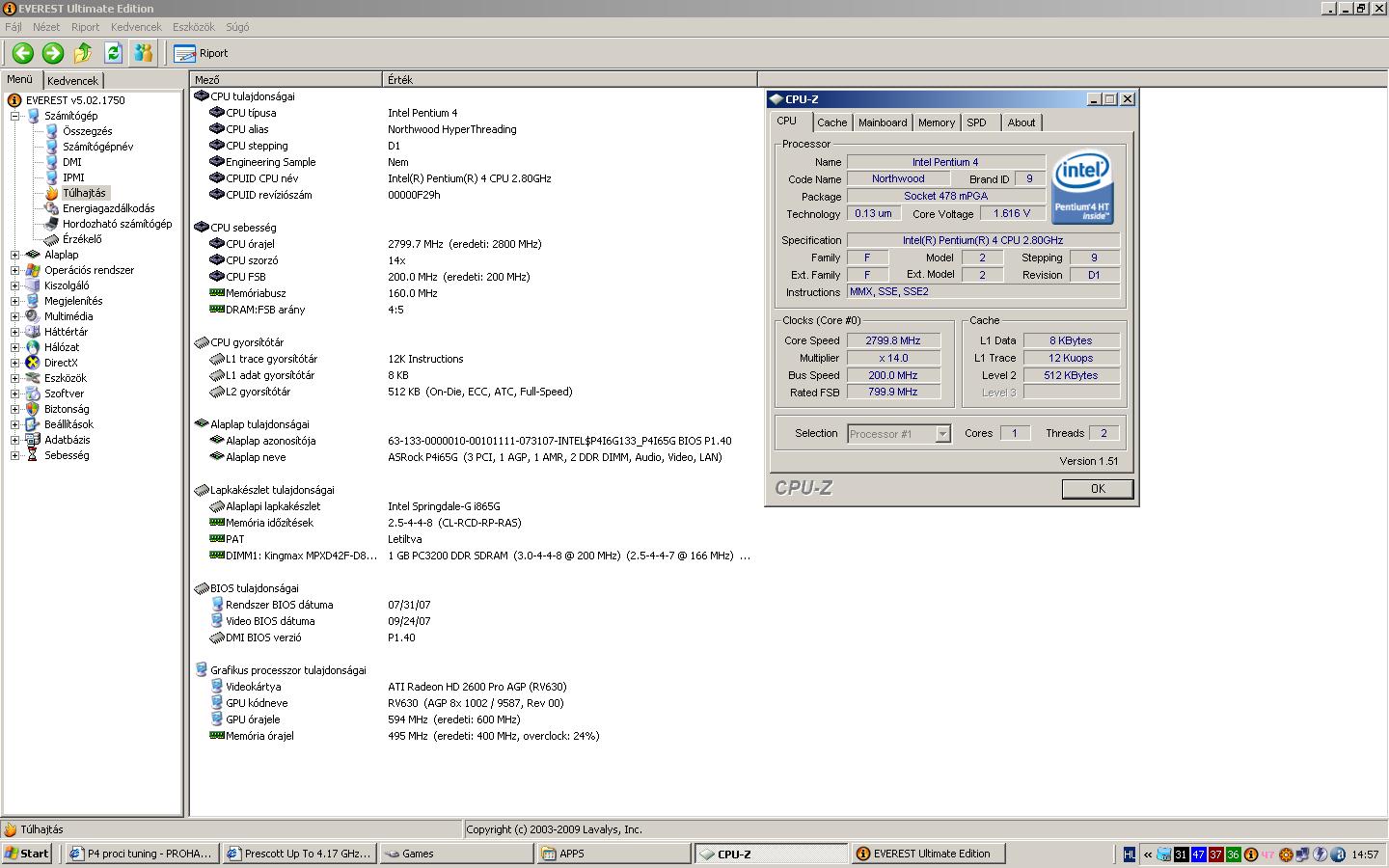The width and height of the screenshot is (1389, 868).
Task: Collapse the Számítógép tree node
Action: pos(15,116)
